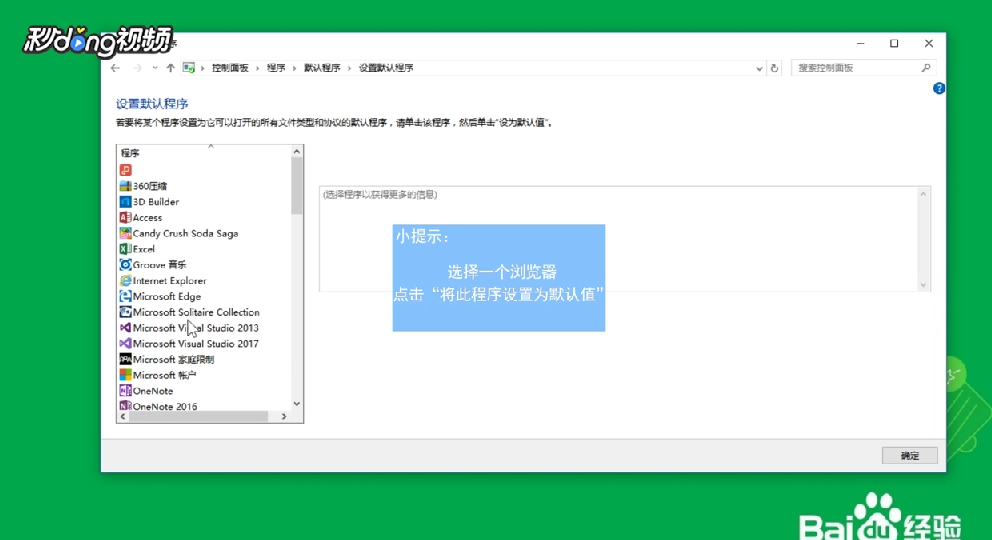Select the OneNote 2016 text row
The image size is (992, 540).
(x=165, y=407)
